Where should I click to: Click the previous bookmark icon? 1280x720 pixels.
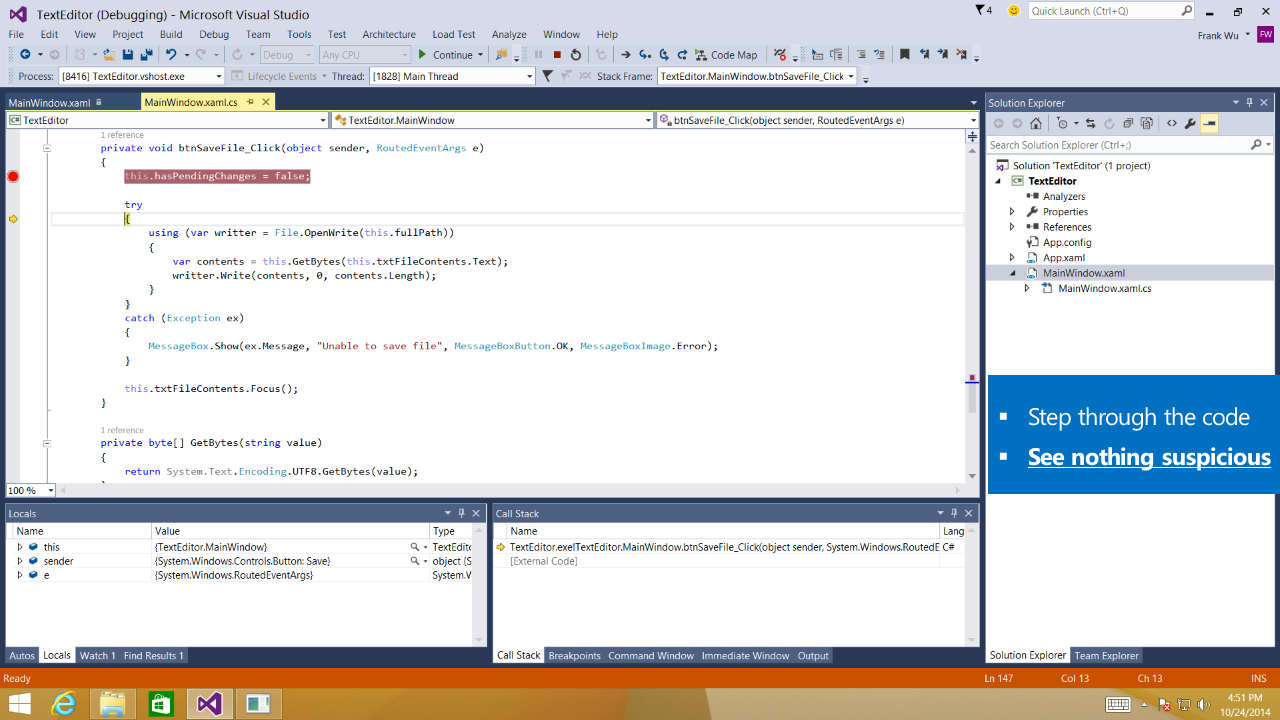point(925,55)
